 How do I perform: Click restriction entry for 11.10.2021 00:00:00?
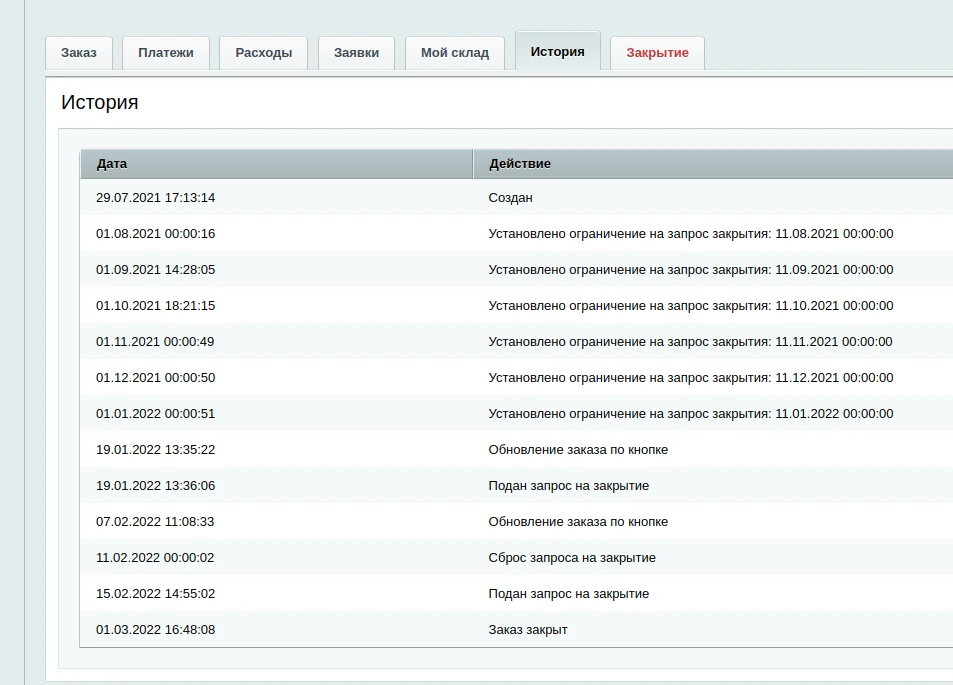click(x=691, y=305)
